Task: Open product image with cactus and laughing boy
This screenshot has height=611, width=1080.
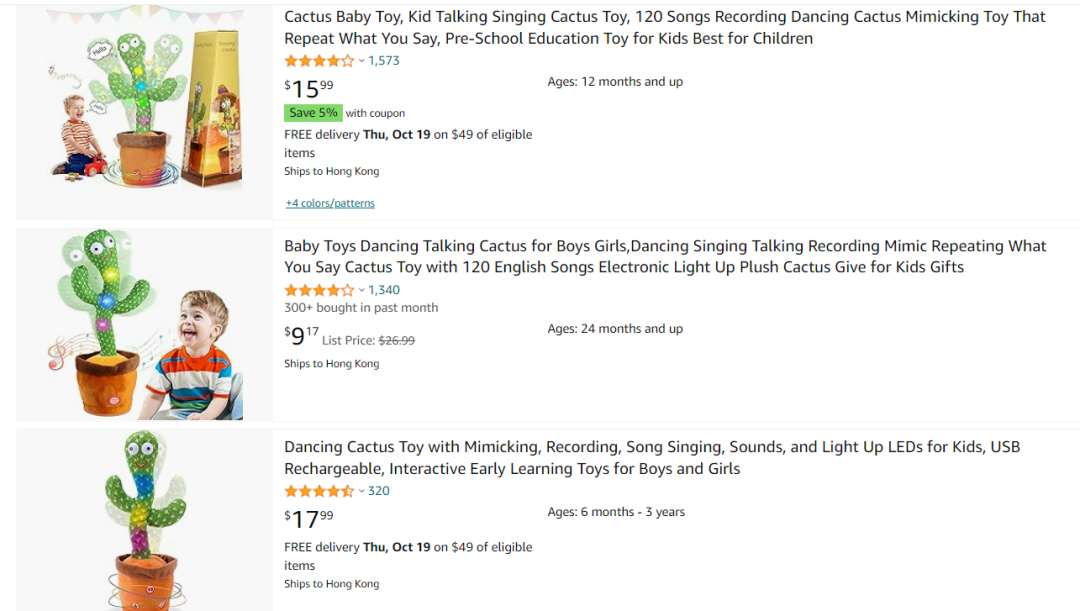Action: click(145, 325)
